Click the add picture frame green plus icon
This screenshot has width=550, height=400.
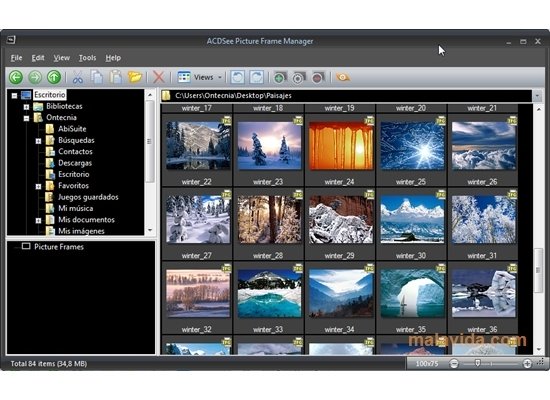[x=280, y=78]
